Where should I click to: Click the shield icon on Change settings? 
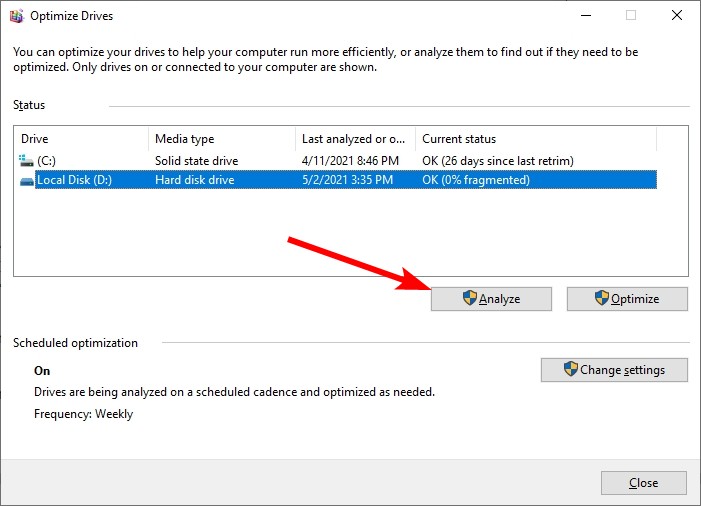(570, 369)
